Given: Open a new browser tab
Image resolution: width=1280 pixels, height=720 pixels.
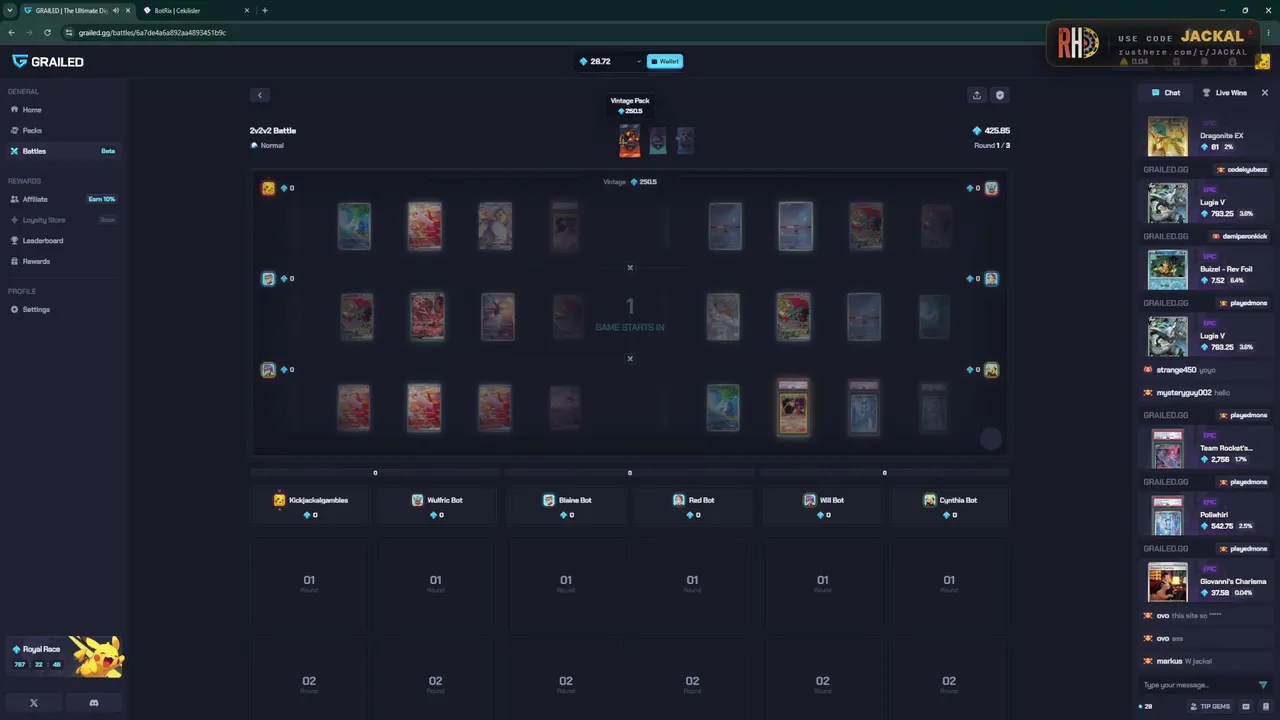Looking at the screenshot, I should point(265,11).
